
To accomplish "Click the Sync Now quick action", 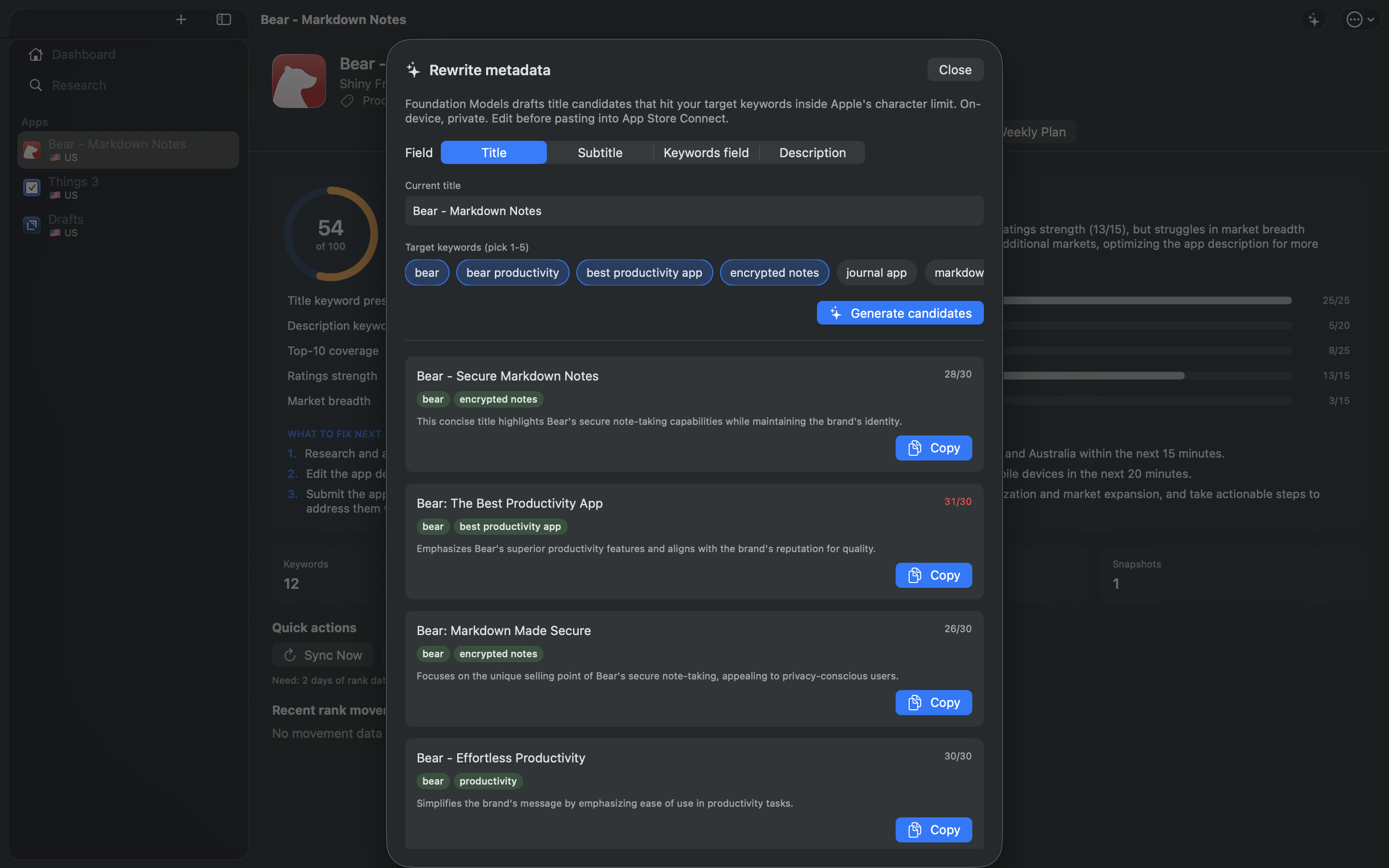I will point(323,655).
